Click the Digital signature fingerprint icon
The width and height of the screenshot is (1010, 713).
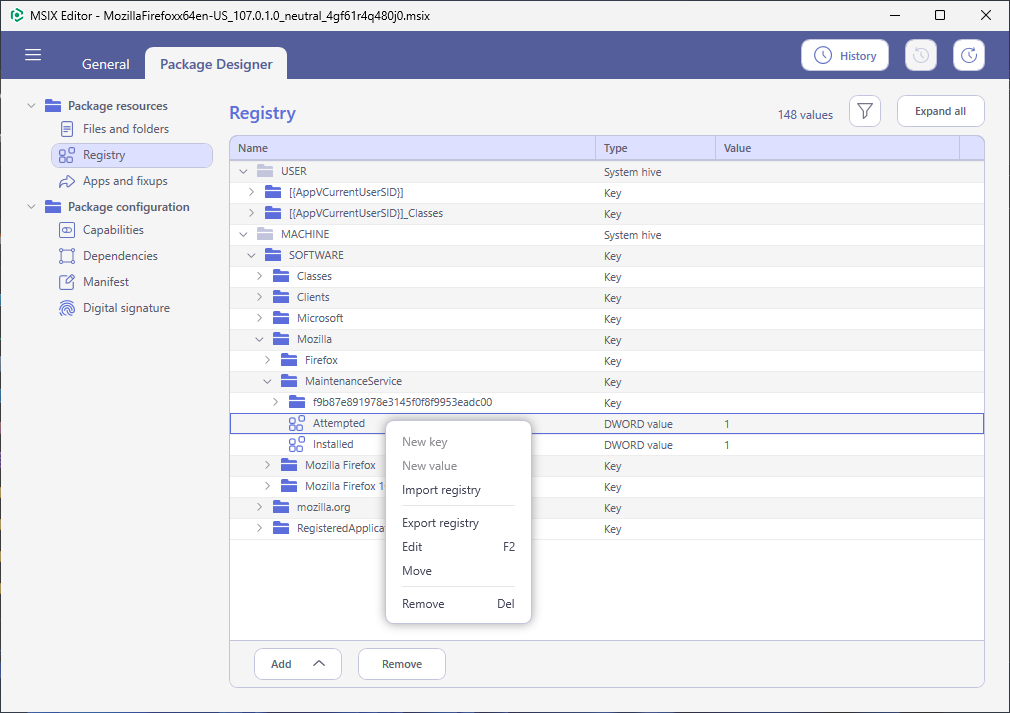[67, 309]
